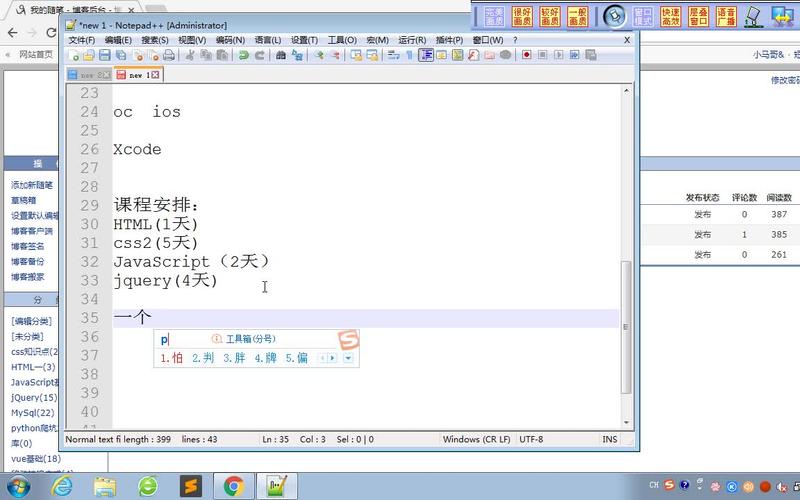
Task: Click the Cut scissors icon
Action: 190,55
